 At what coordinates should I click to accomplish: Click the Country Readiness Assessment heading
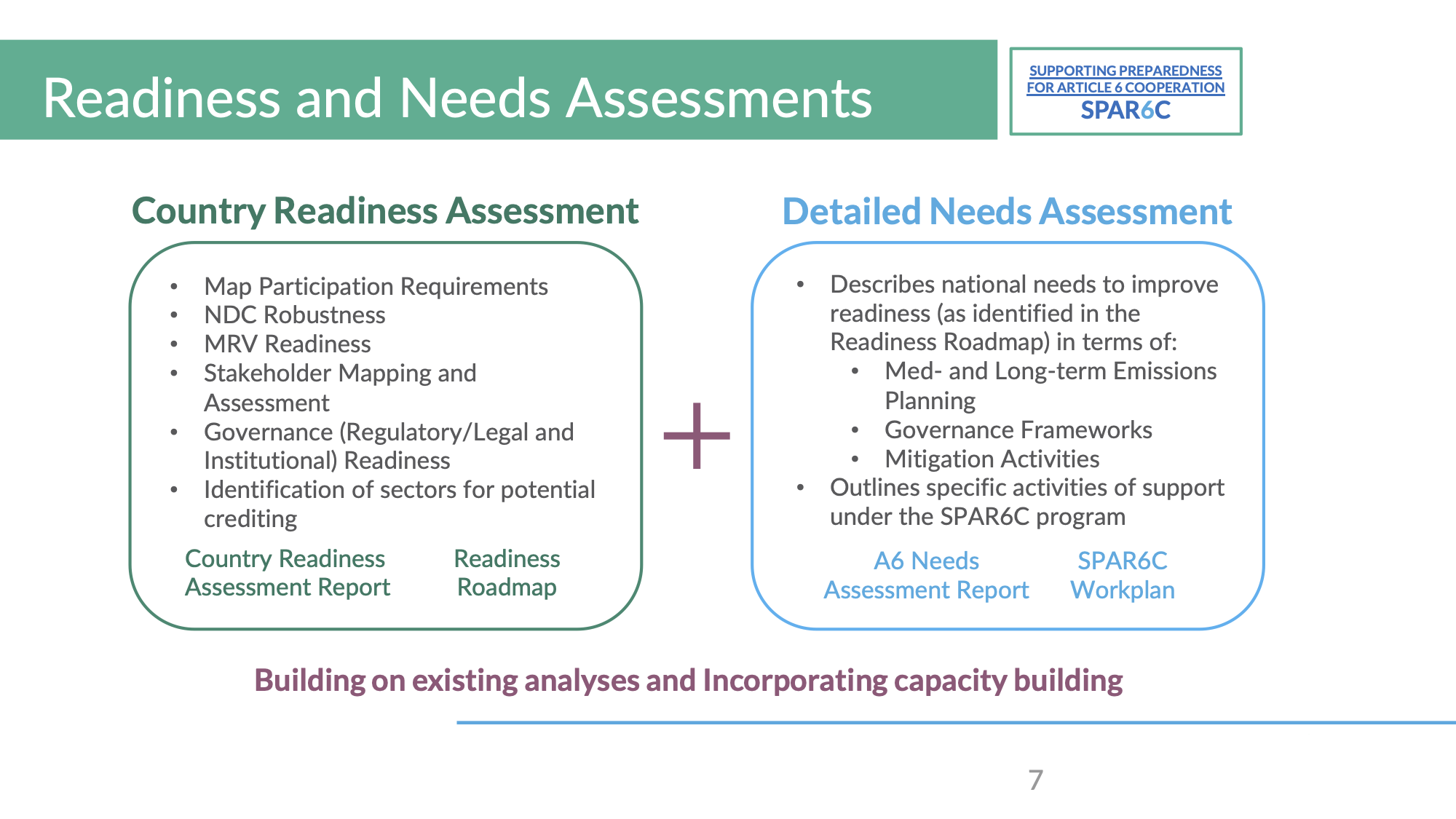coord(385,212)
